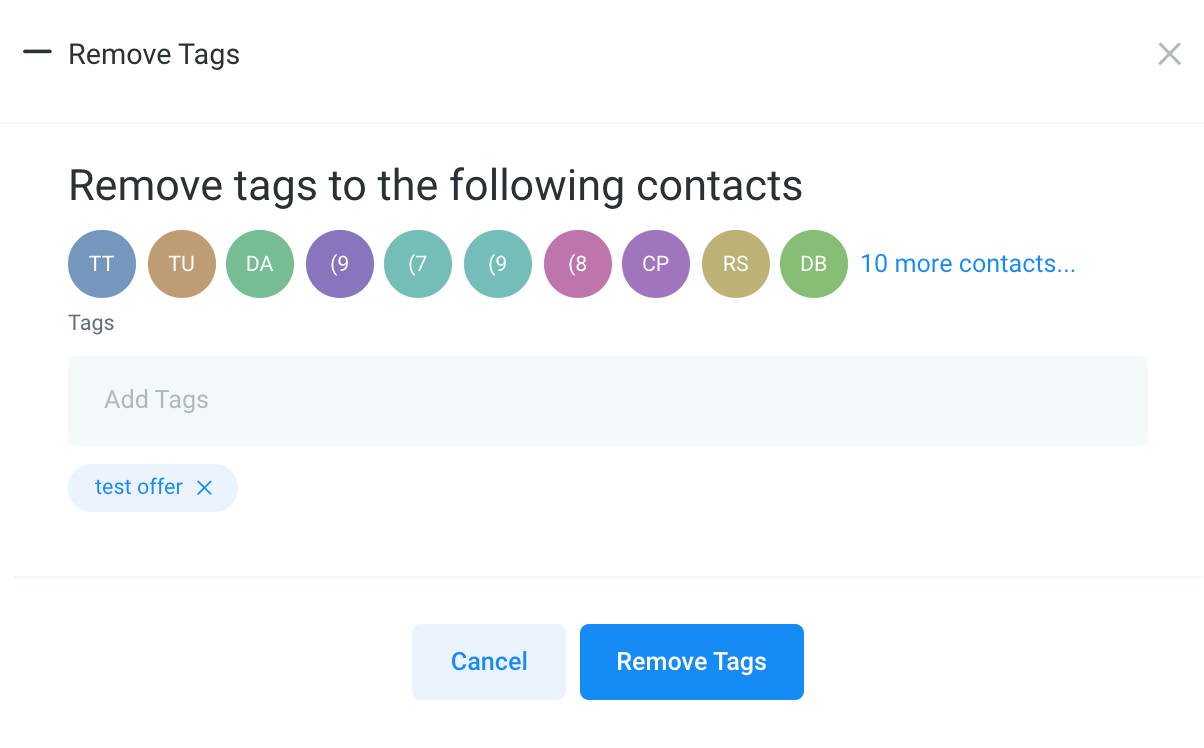Close the Remove Tags dialog
This screenshot has width=1204, height=748.
(x=1169, y=54)
